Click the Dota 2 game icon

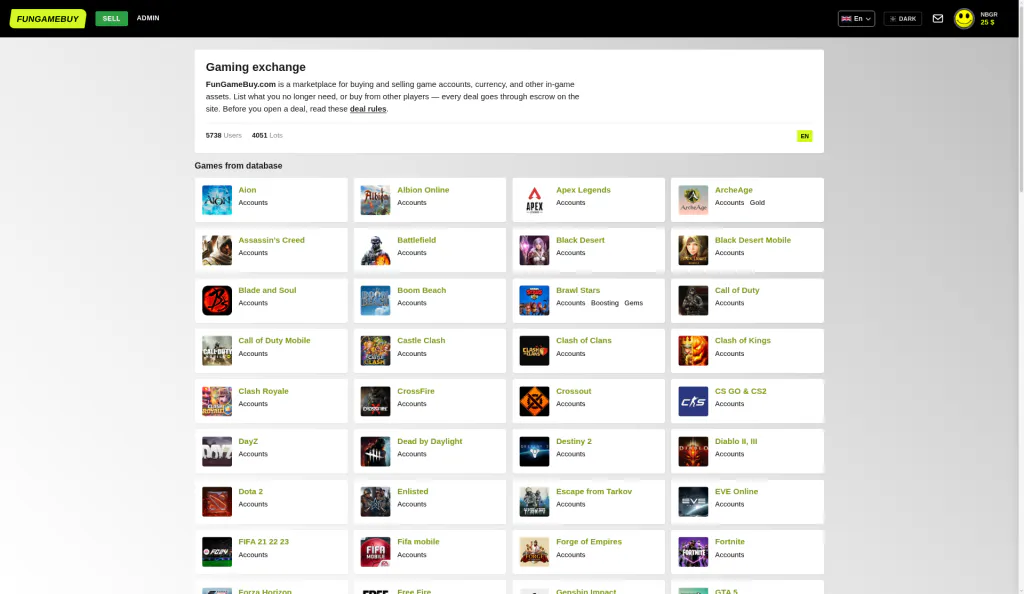(x=217, y=501)
